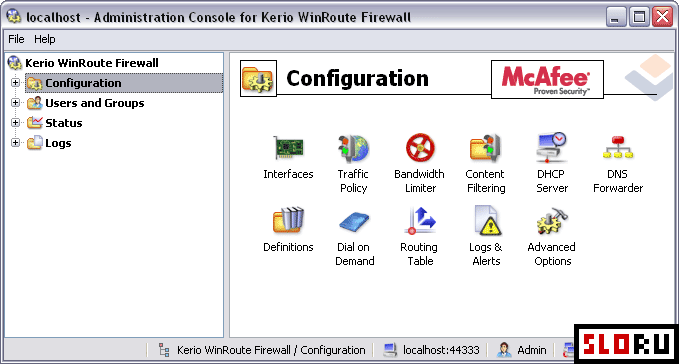The width and height of the screenshot is (679, 364).
Task: Click the Kerio WinRoute Firewall root tree icon
Action: coord(15,63)
